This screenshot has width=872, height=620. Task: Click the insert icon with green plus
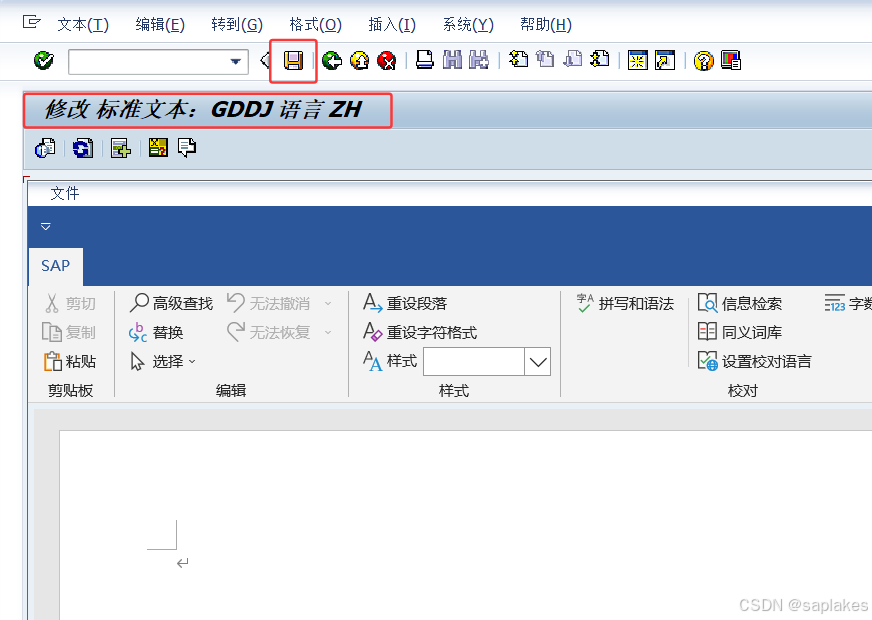(x=121, y=148)
